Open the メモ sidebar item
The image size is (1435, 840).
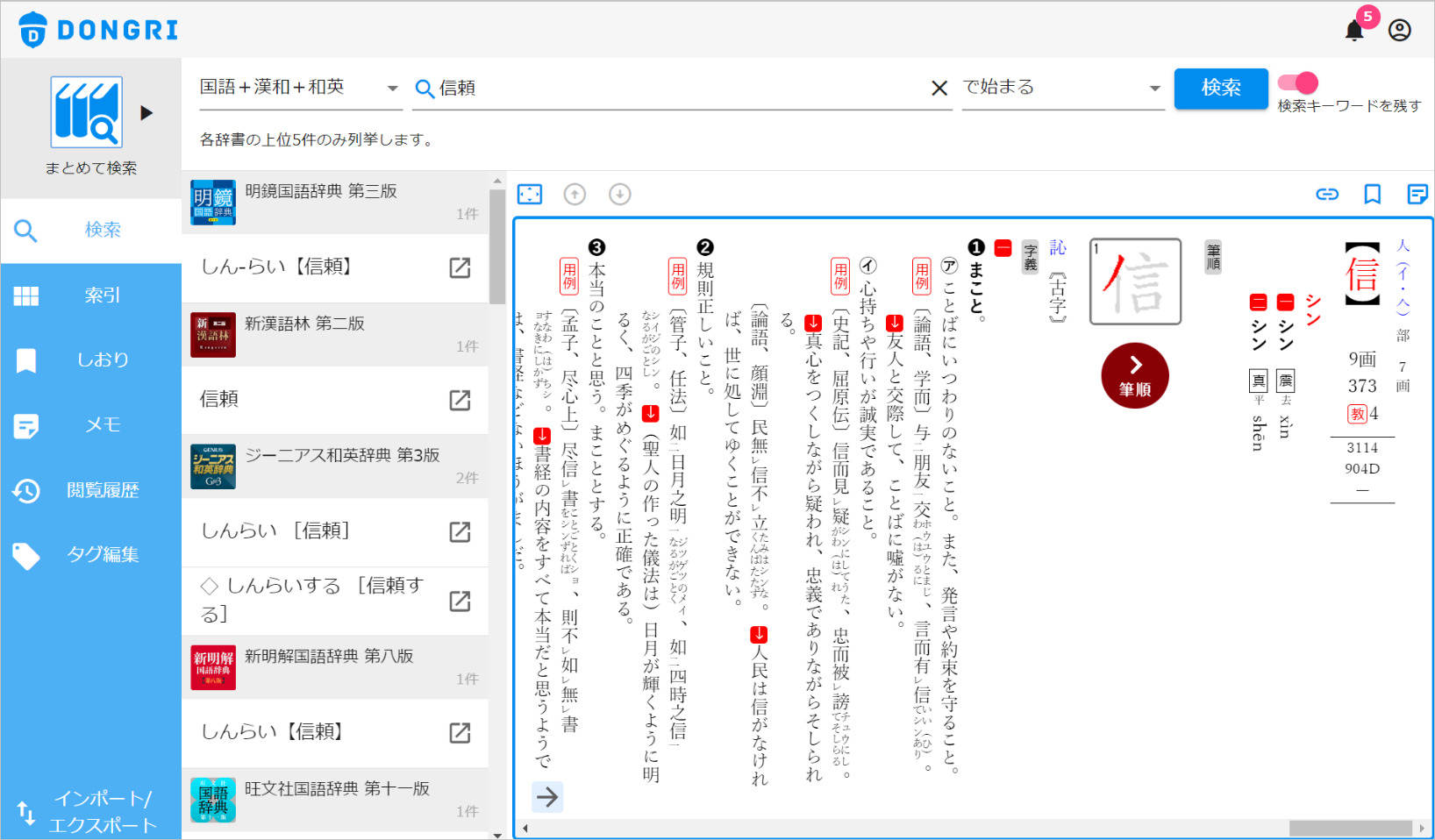point(91,425)
